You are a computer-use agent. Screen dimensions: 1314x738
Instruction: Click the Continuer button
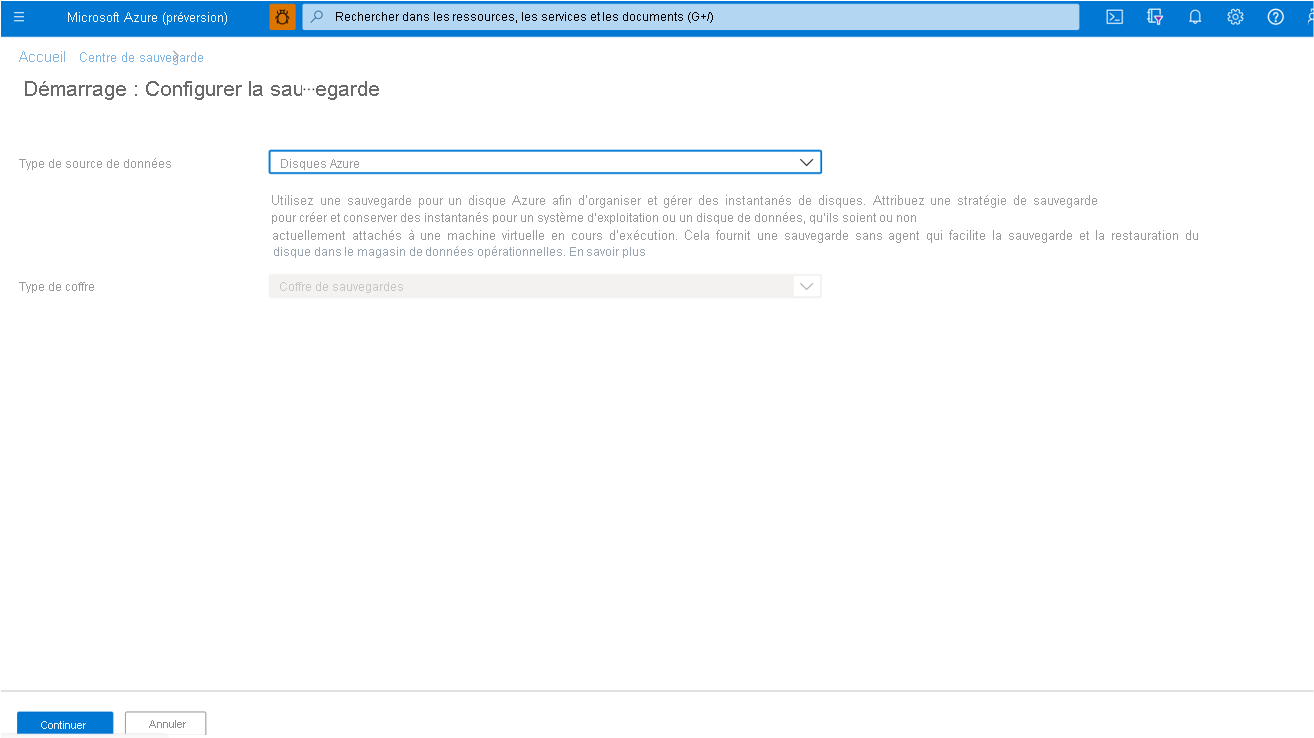(64, 724)
